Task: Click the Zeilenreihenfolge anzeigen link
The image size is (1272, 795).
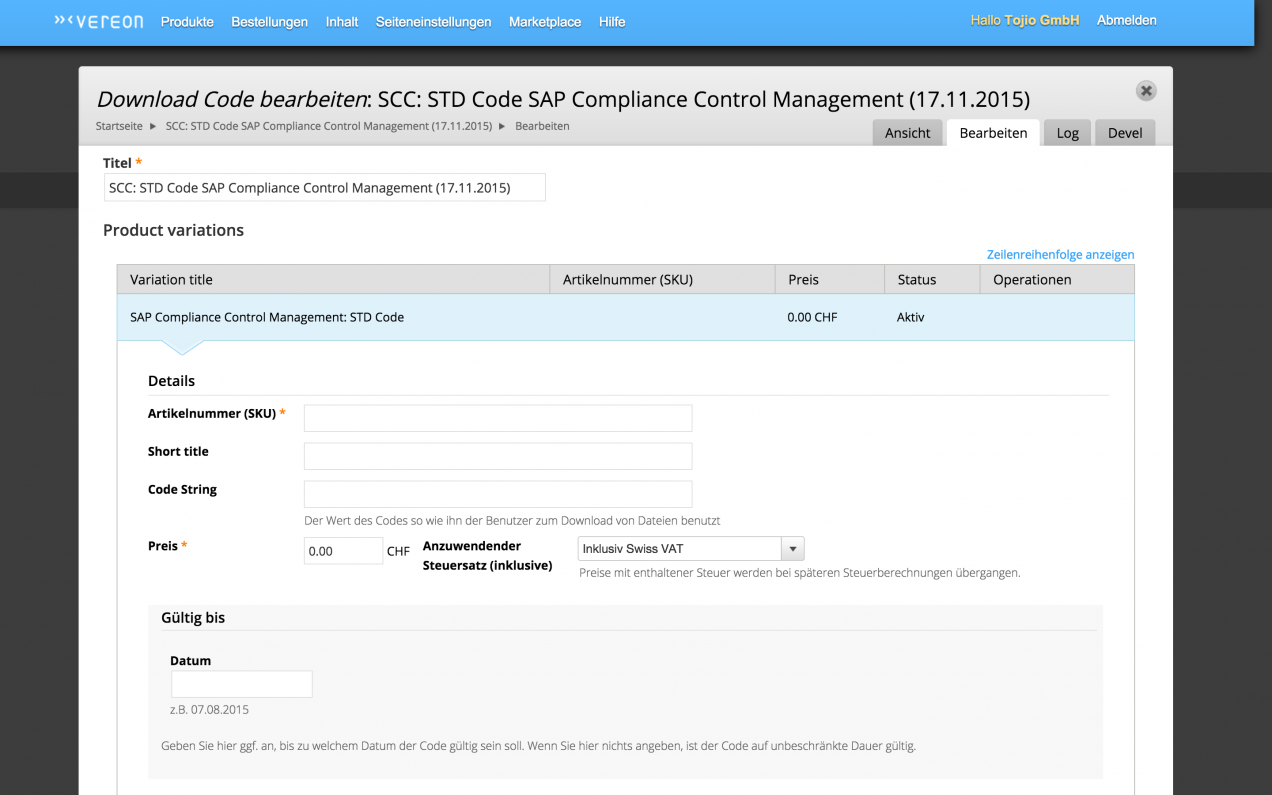Action: (x=1060, y=255)
